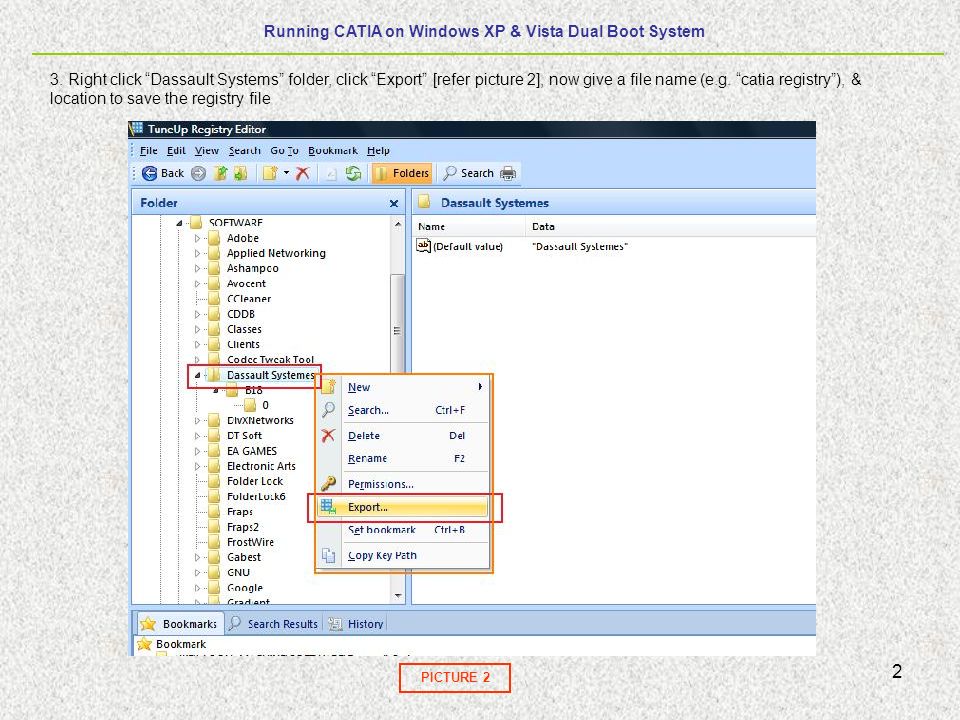Select the DivXNetworks key
Viewport: 960px width, 720px height.
click(260, 421)
